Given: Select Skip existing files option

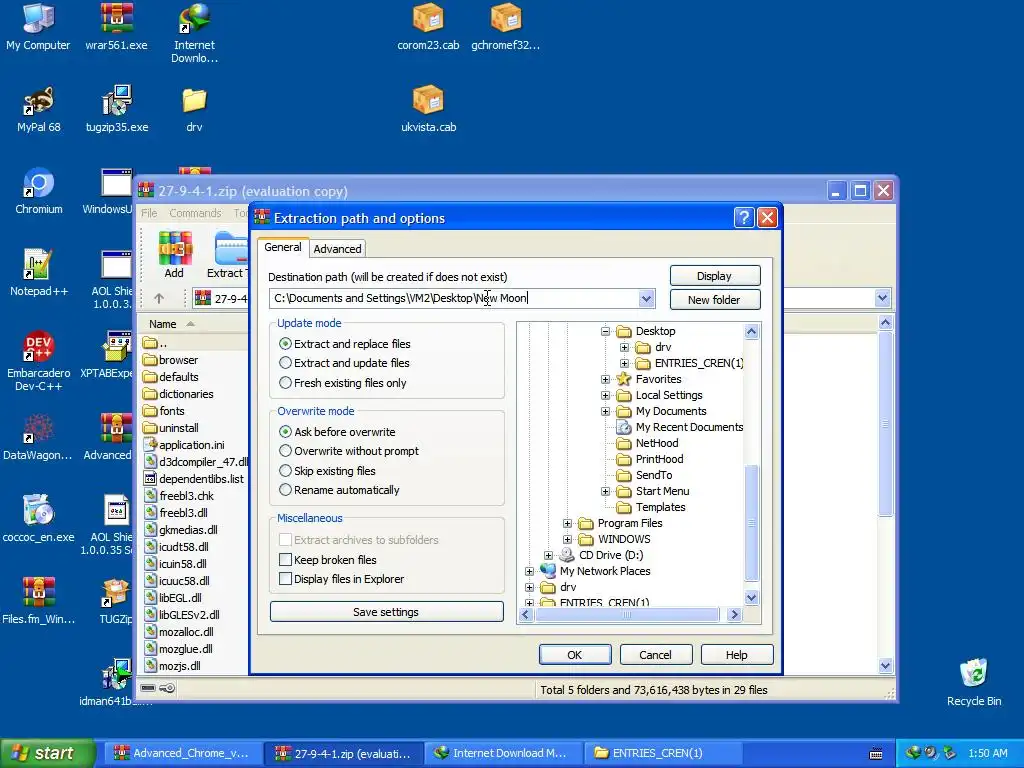Looking at the screenshot, I should pyautogui.click(x=327, y=470).
